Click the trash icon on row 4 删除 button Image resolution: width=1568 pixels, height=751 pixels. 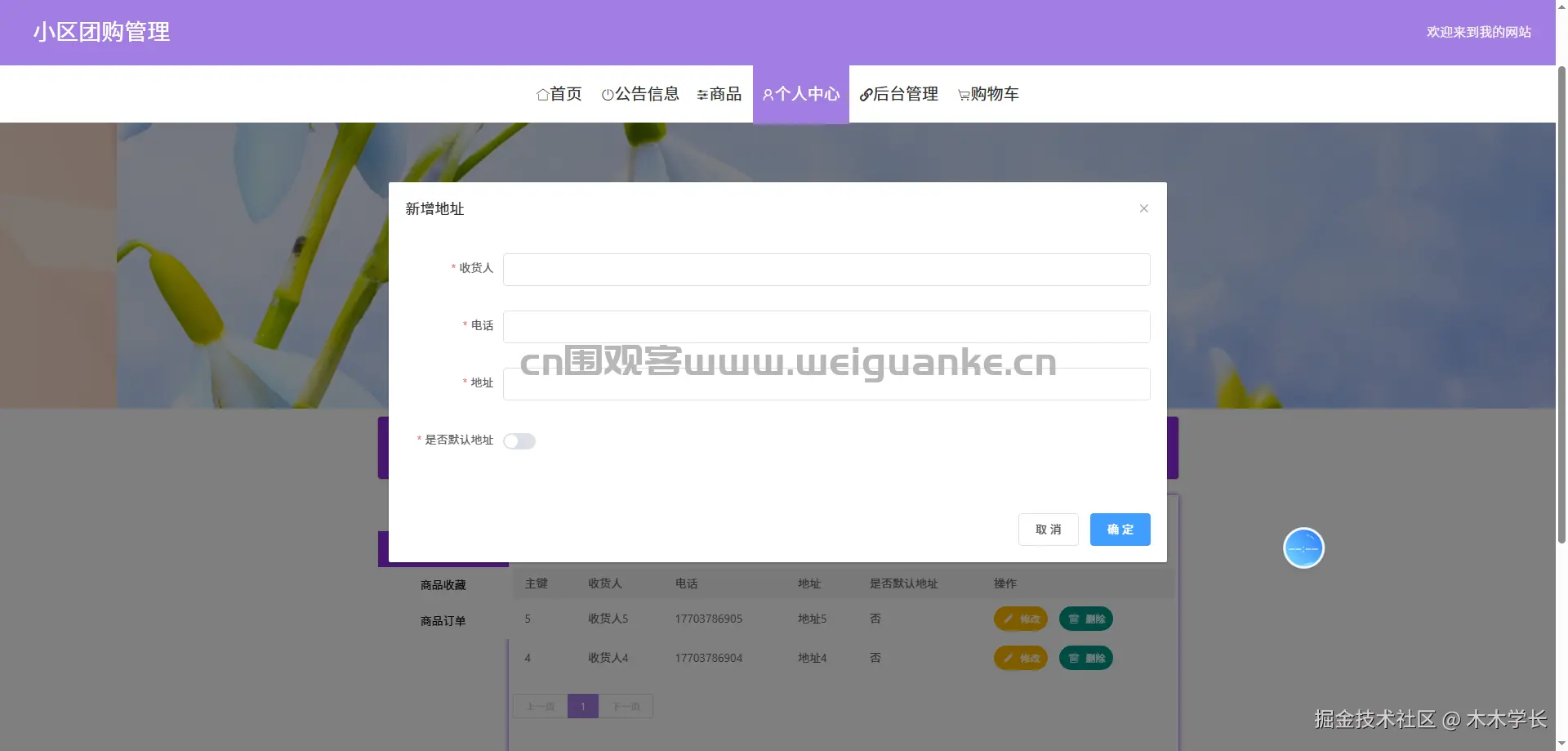[1072, 658]
